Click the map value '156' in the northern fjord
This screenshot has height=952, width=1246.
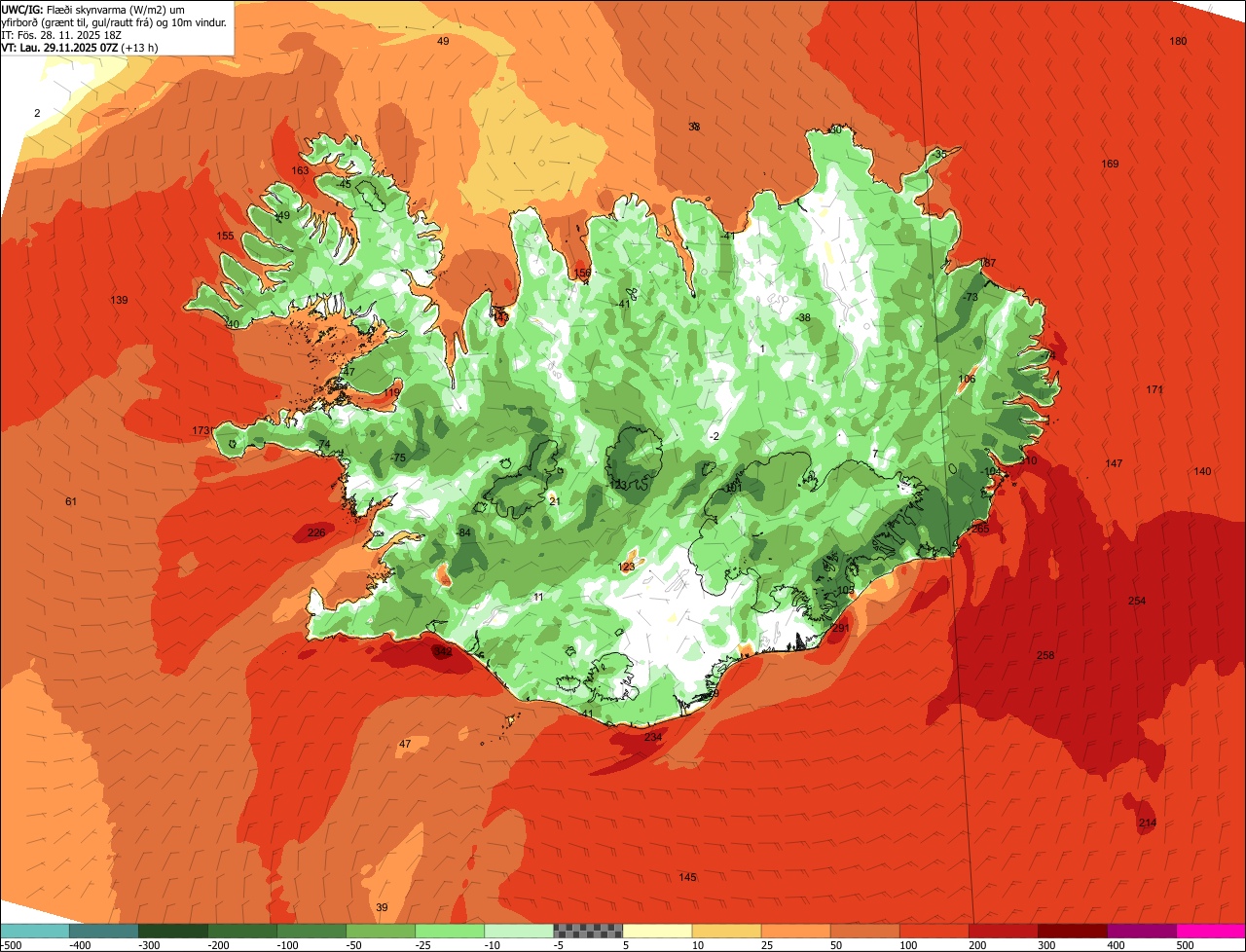coord(582,274)
